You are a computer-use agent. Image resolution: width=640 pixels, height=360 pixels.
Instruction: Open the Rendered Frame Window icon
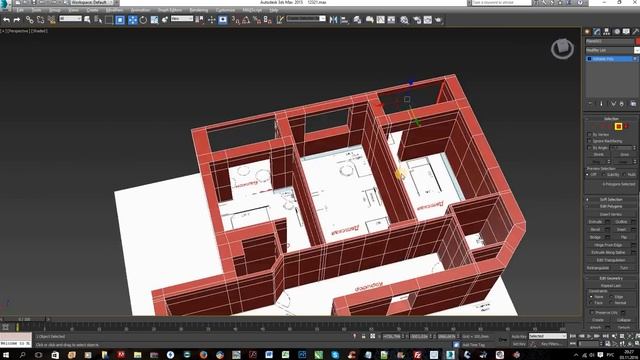pos(427,20)
